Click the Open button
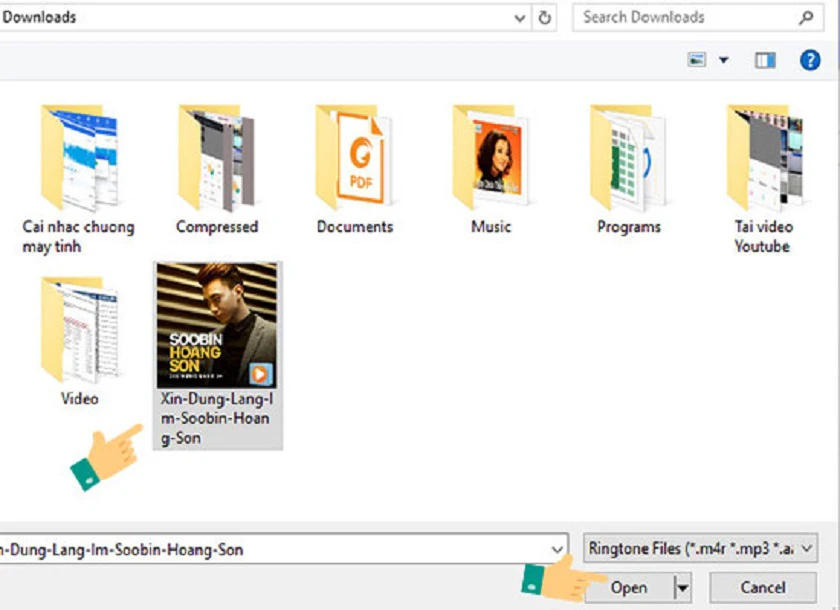The image size is (840, 610). 629,588
